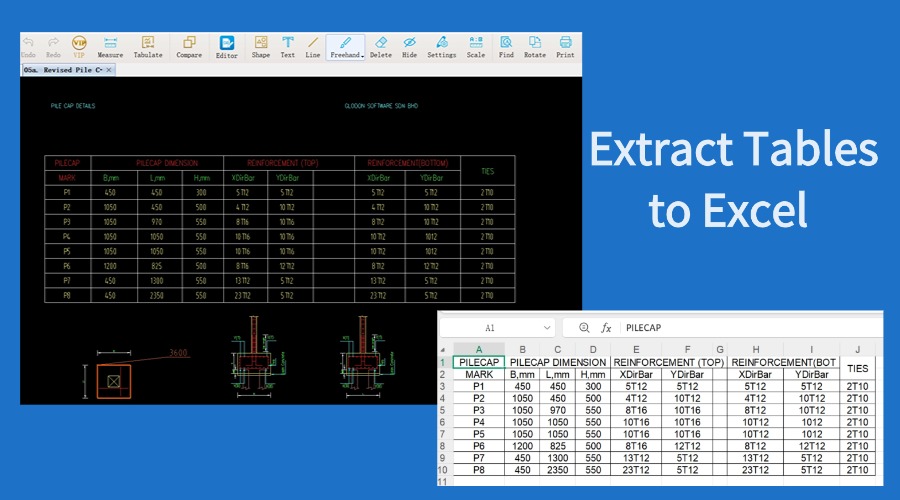The height and width of the screenshot is (500, 900).
Task: Click Excel cell 2350 in row P8
Action: [x=557, y=470]
